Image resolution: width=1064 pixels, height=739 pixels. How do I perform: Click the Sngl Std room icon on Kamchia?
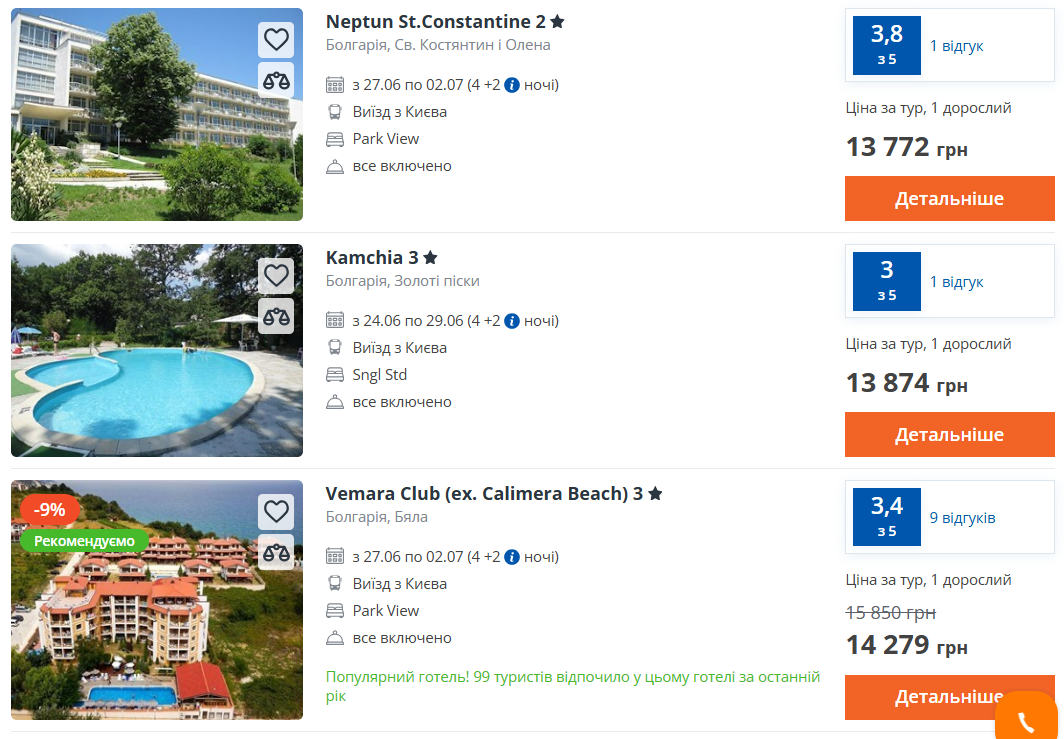pos(334,374)
